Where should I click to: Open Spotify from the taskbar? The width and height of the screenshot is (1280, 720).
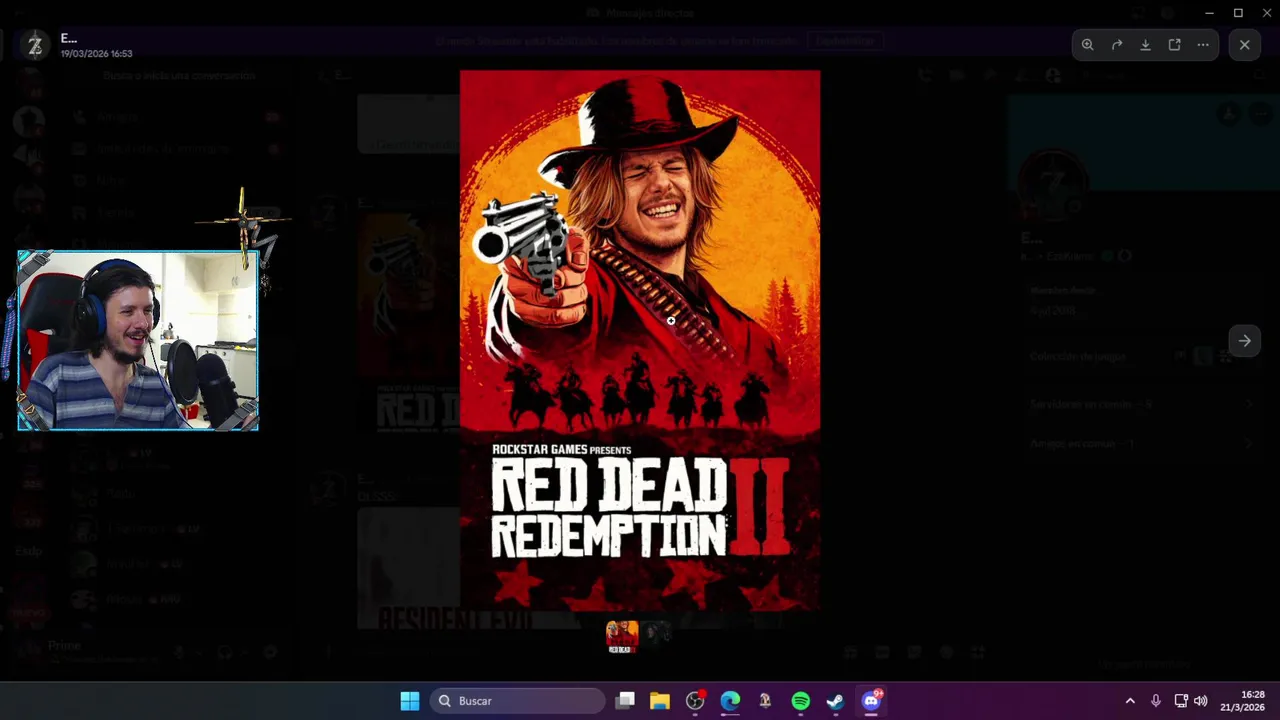(x=801, y=701)
